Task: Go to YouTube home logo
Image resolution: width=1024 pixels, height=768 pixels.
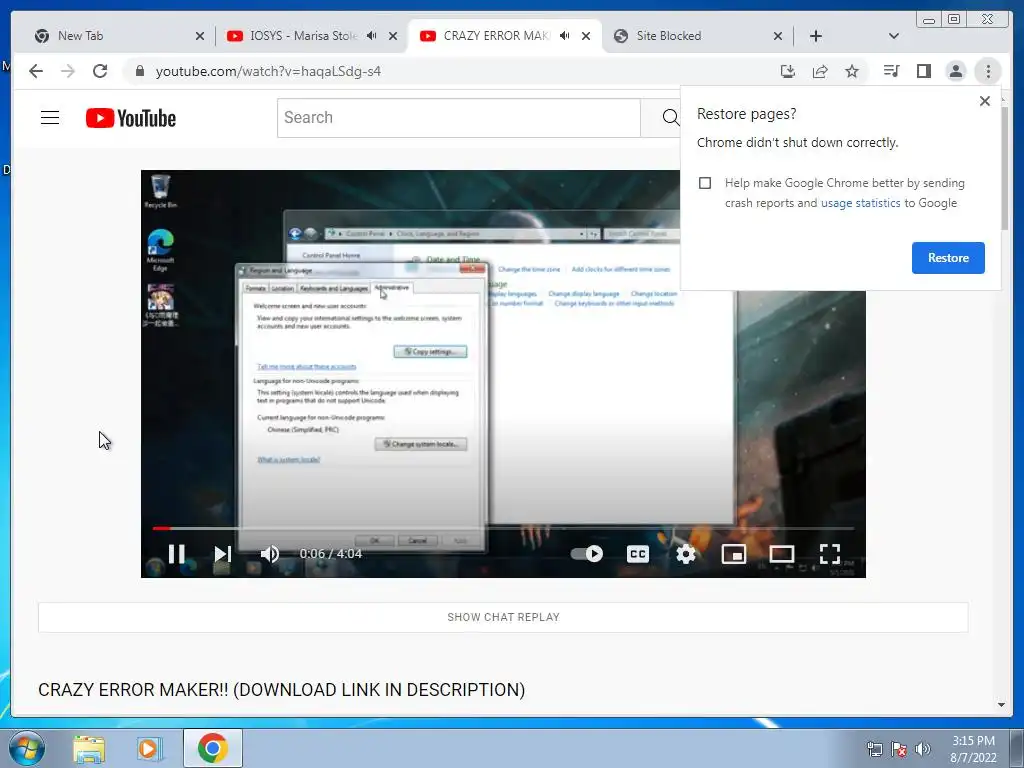Action: tap(131, 118)
